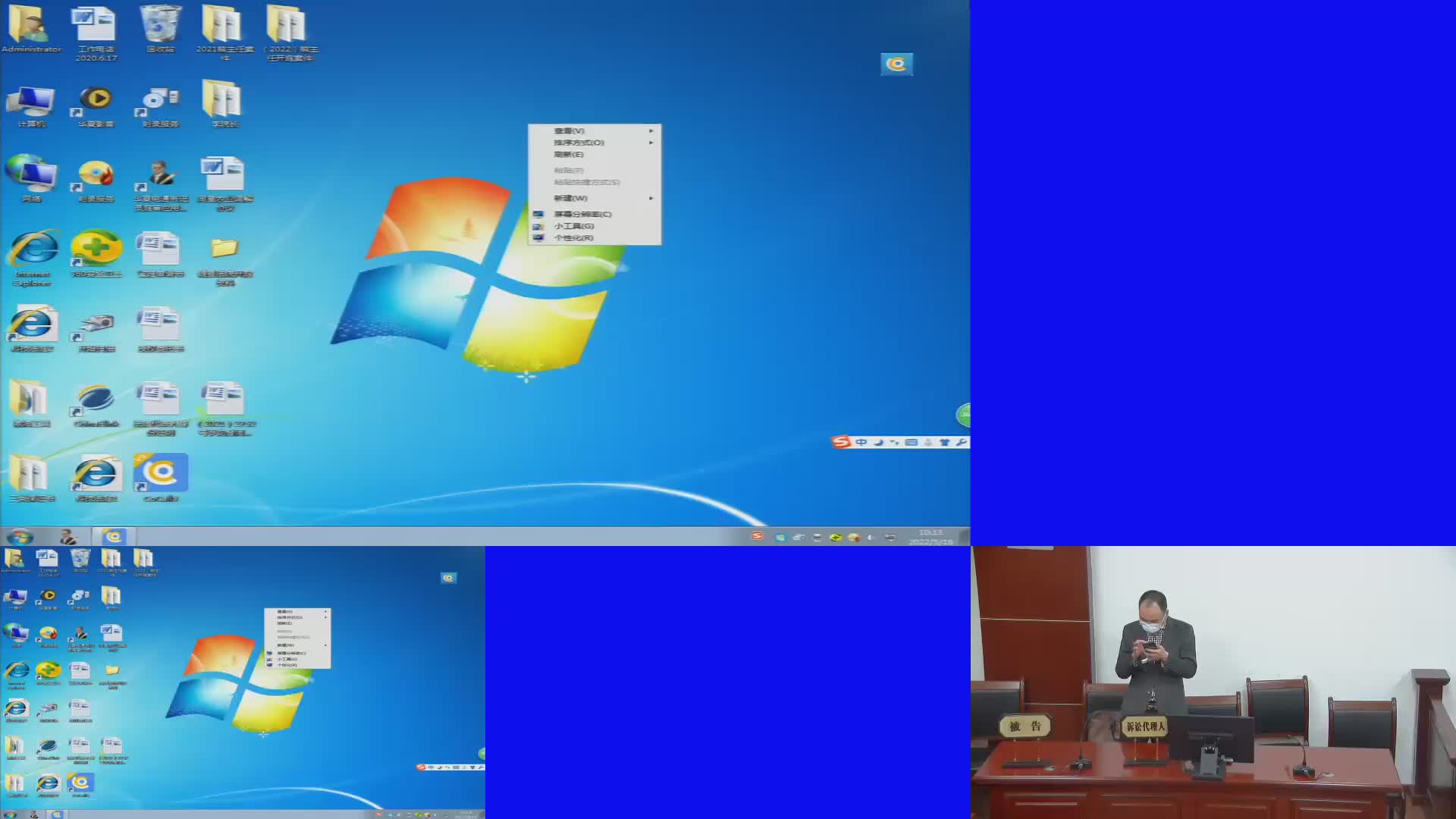Open the camera scanner shortcut icon, large view

(96, 331)
